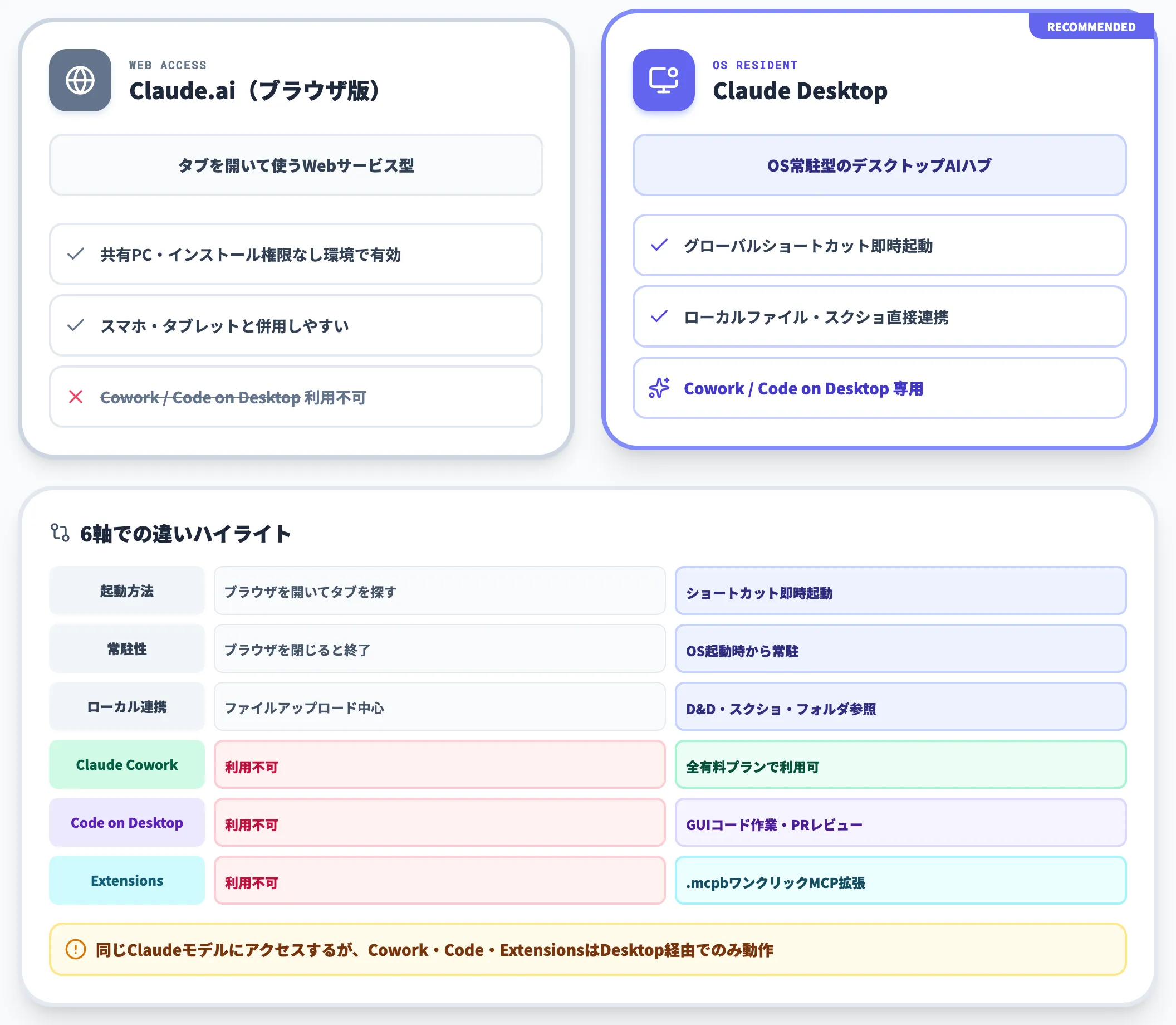Click the RECOMMENDED badge
The height and width of the screenshot is (1025, 1176).
click(x=1091, y=27)
